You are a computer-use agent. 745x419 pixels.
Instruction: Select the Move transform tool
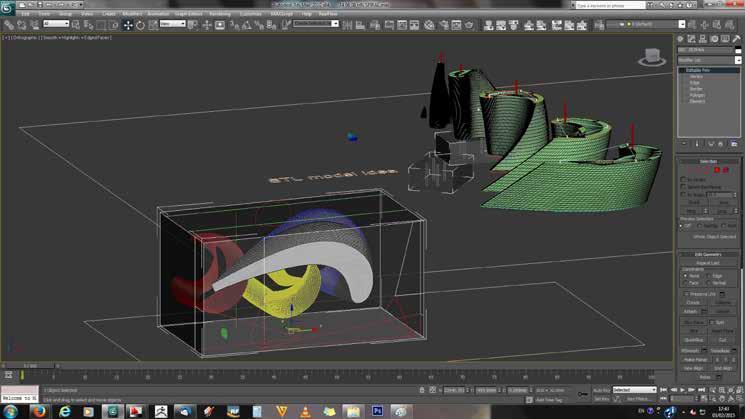[128, 25]
